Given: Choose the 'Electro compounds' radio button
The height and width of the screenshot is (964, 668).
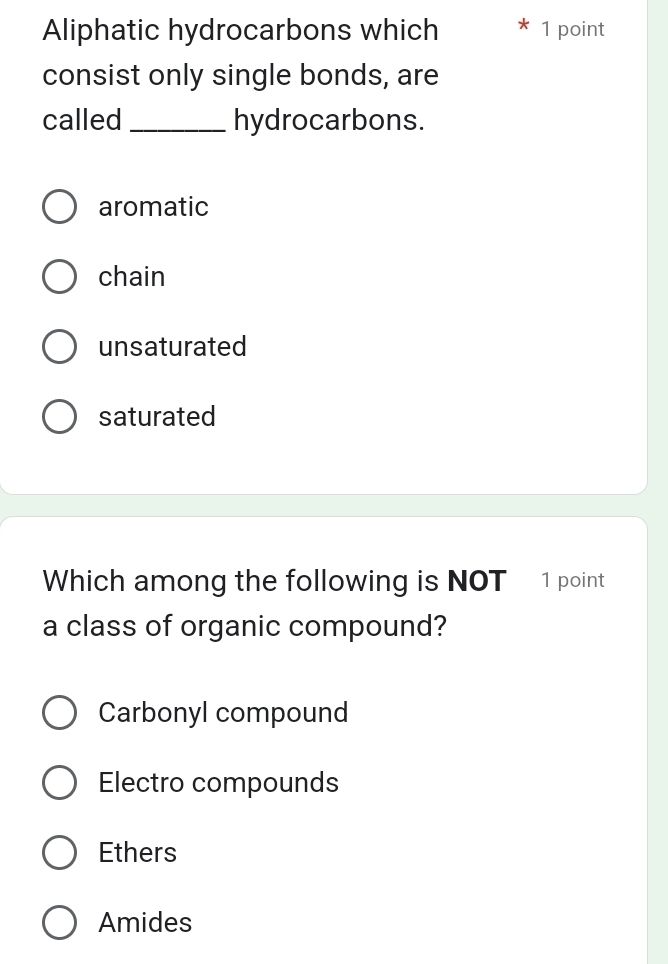Looking at the screenshot, I should tap(59, 783).
